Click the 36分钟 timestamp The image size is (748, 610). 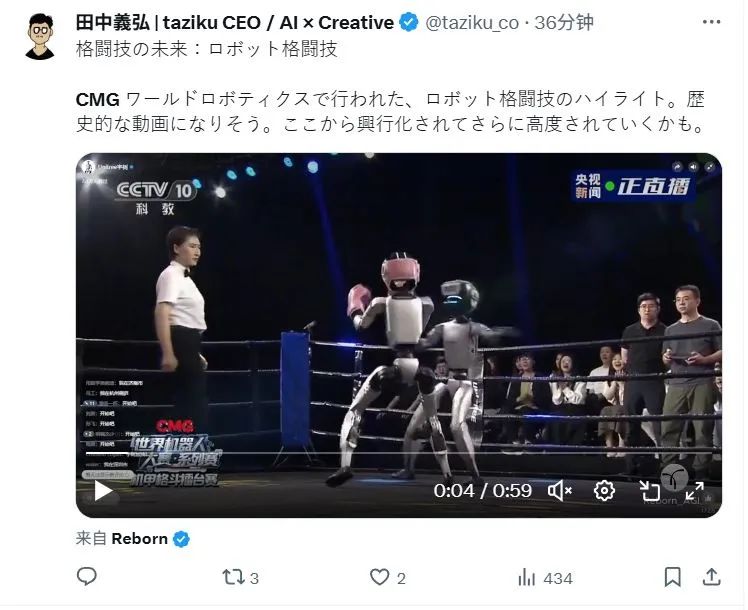coord(563,22)
